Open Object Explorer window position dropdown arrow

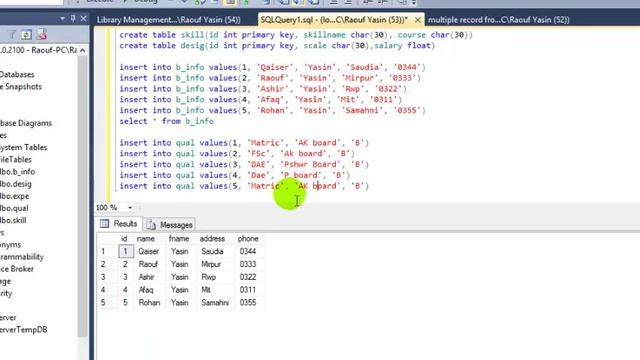click(x=62, y=18)
